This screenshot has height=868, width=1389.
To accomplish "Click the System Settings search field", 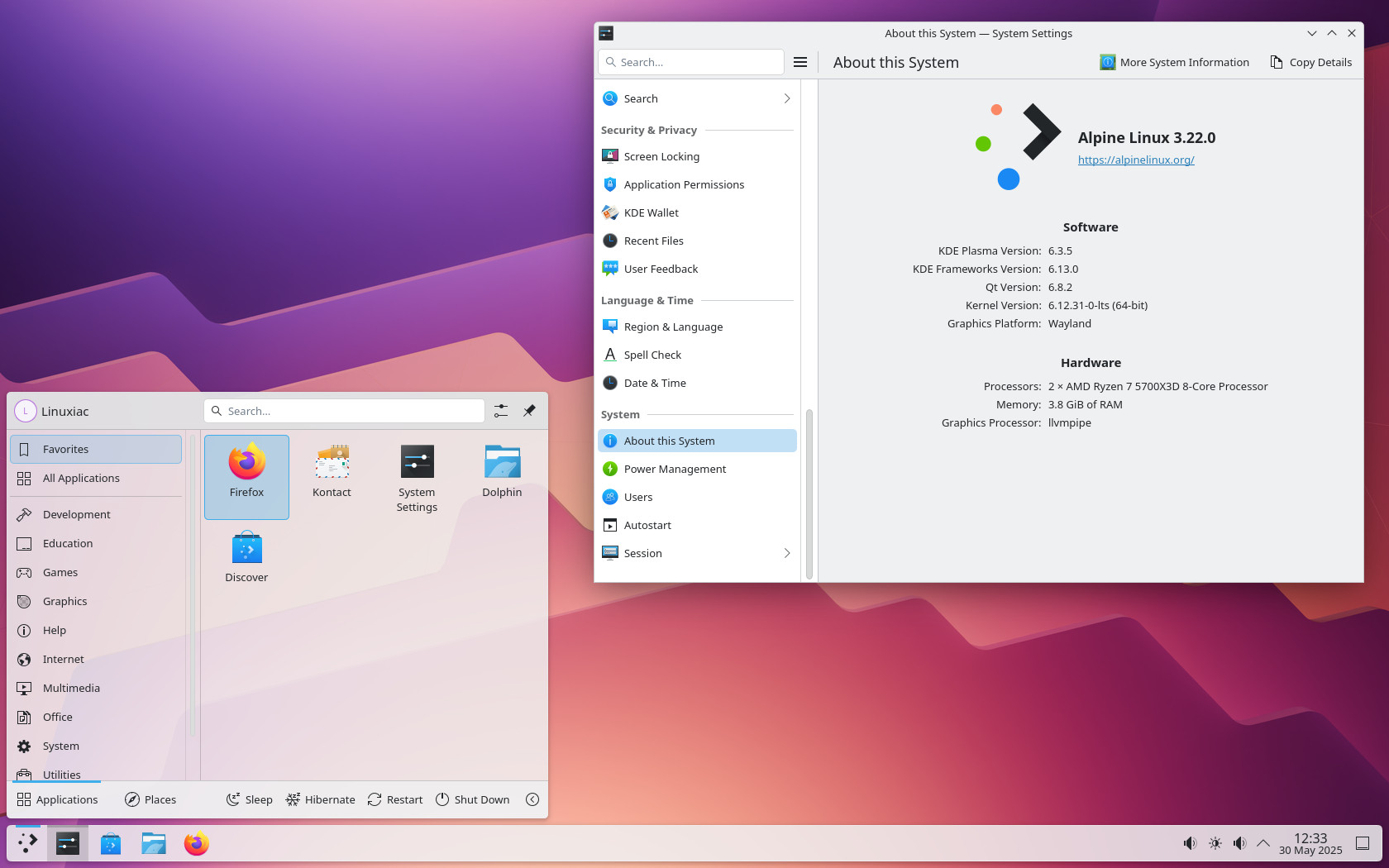I will point(690,61).
